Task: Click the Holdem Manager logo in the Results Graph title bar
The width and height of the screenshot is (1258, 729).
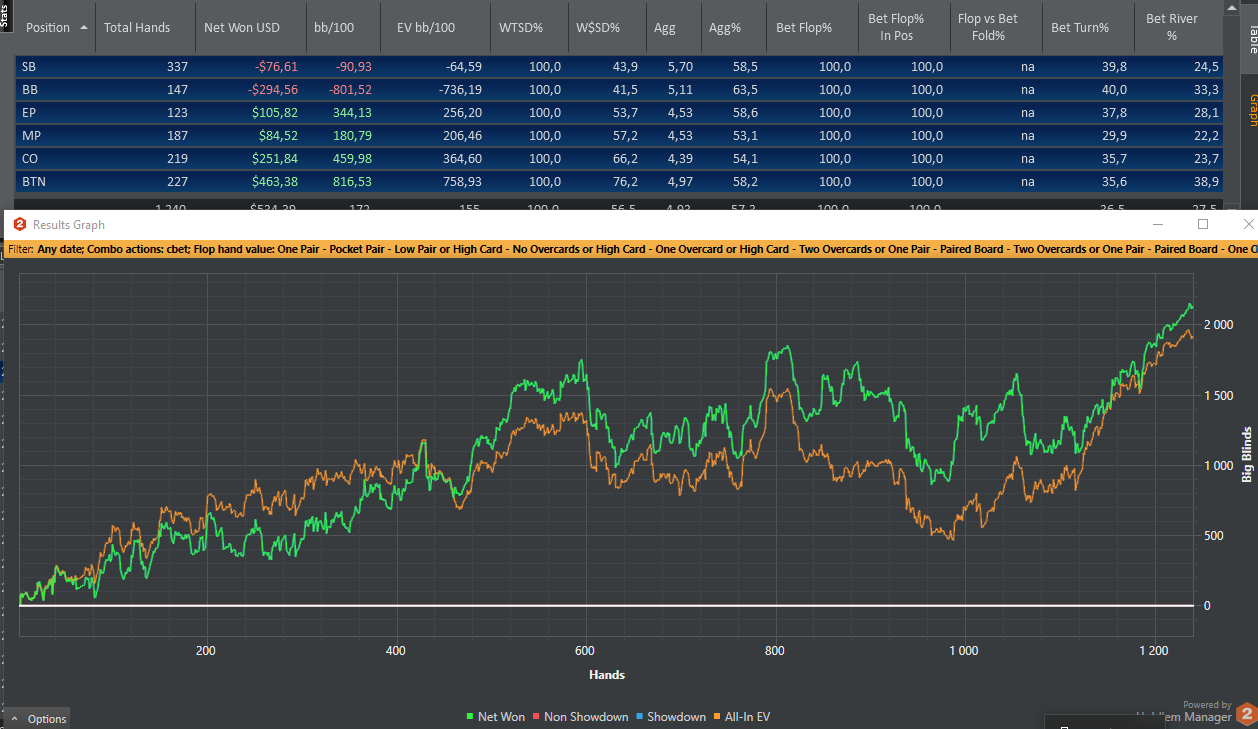Action: tap(19, 225)
